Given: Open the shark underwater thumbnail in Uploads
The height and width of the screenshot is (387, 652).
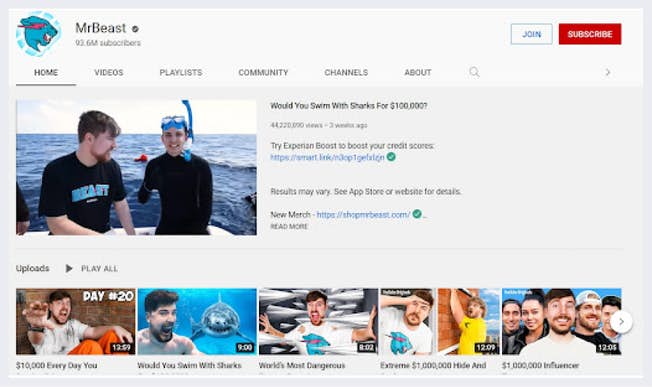Looking at the screenshot, I should (x=197, y=322).
